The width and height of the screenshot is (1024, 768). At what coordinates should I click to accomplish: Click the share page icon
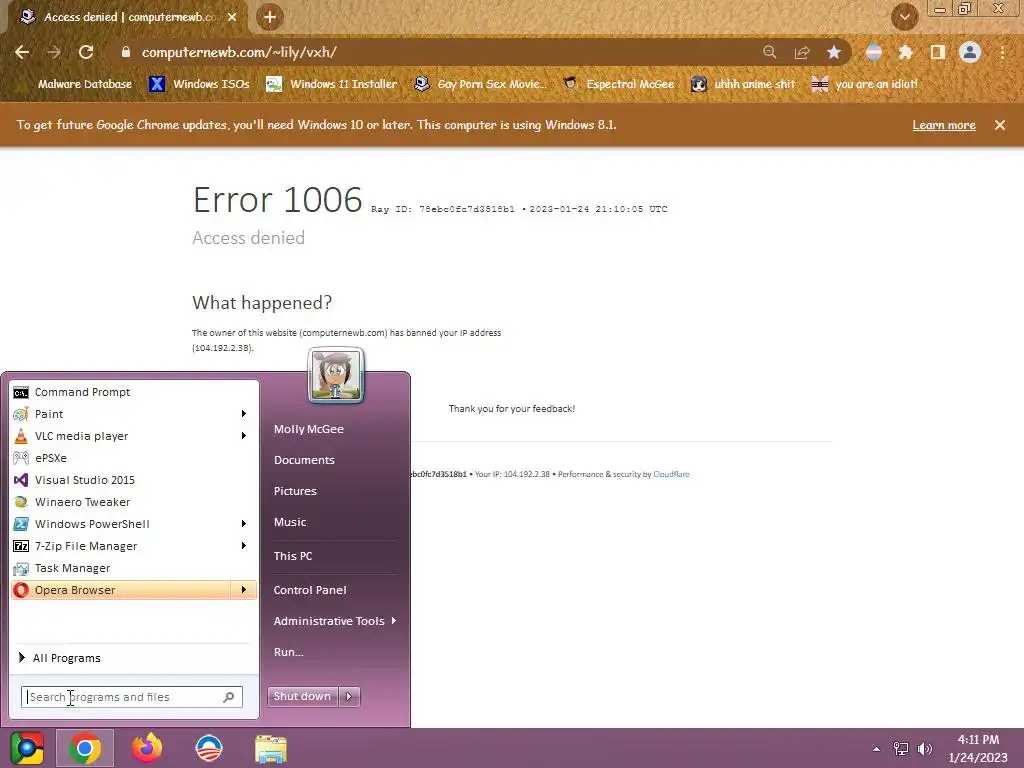(802, 52)
